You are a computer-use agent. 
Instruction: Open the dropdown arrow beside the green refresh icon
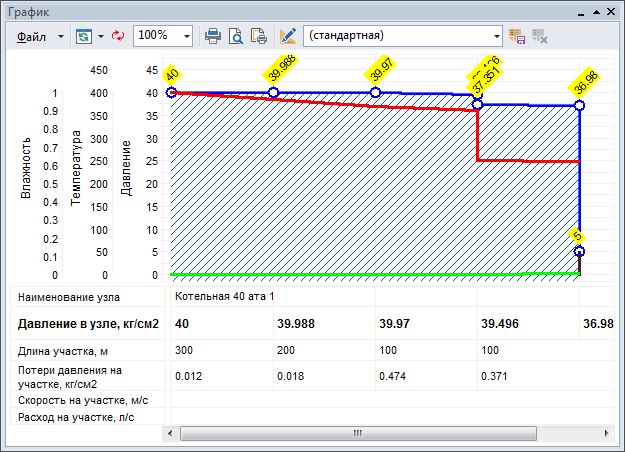point(101,35)
